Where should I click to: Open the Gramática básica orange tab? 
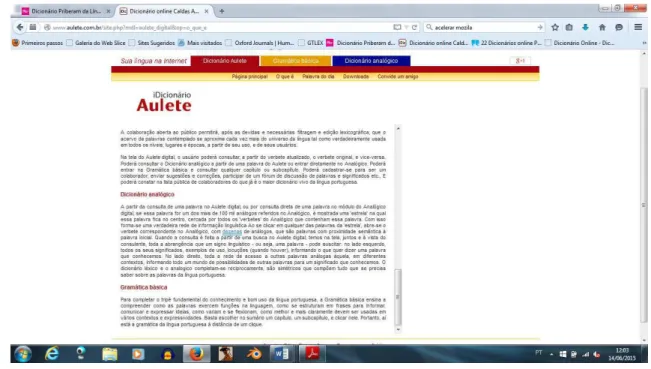point(296,61)
